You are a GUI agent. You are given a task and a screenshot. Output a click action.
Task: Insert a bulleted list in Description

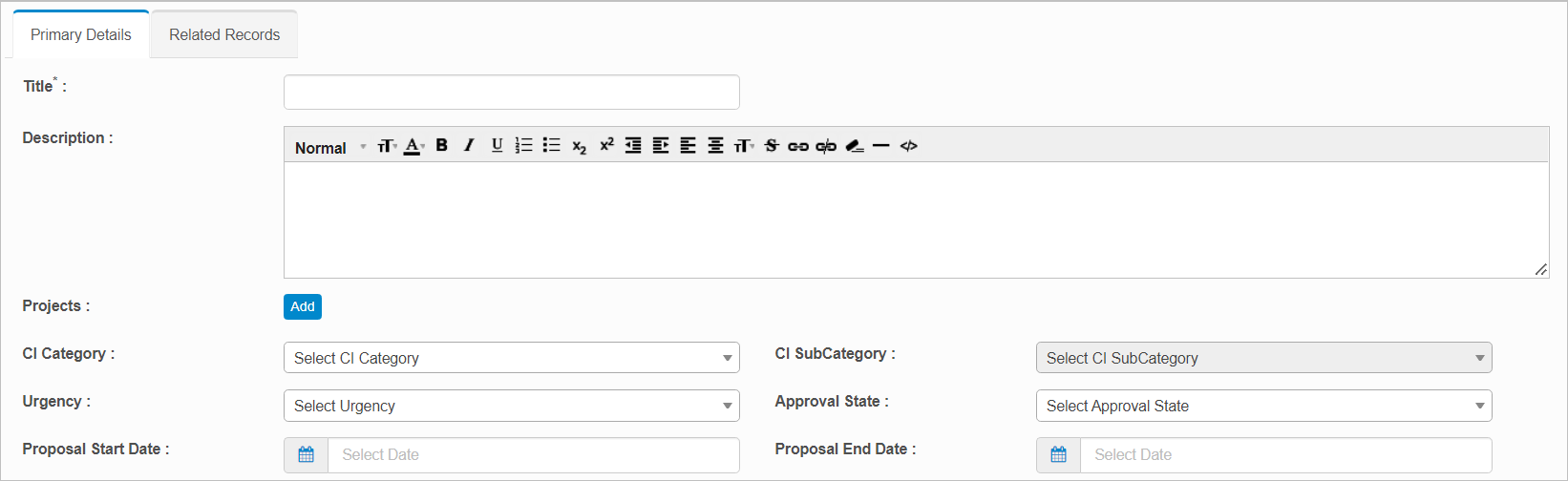(x=551, y=146)
